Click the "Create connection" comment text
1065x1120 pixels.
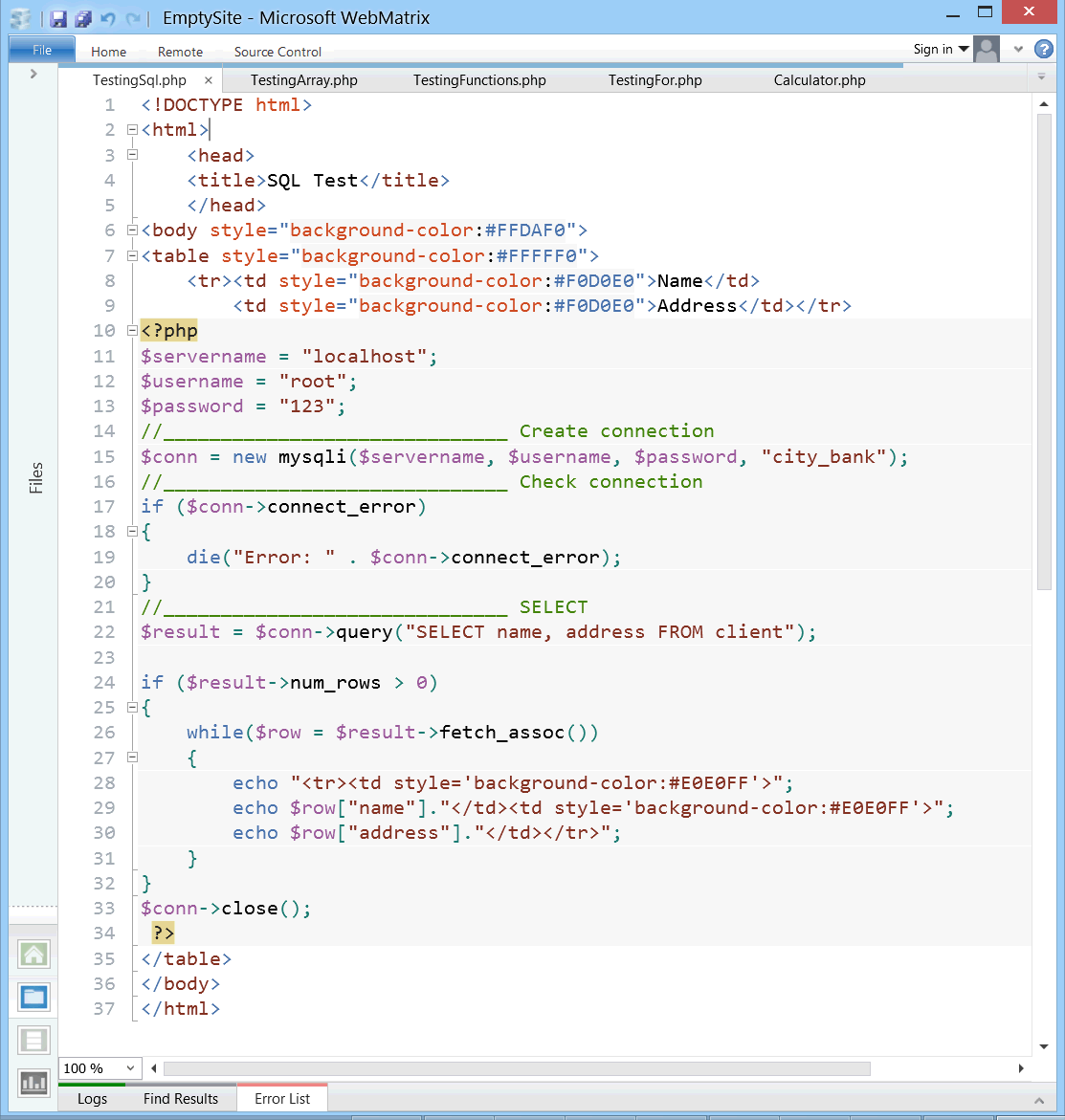[x=617, y=431]
